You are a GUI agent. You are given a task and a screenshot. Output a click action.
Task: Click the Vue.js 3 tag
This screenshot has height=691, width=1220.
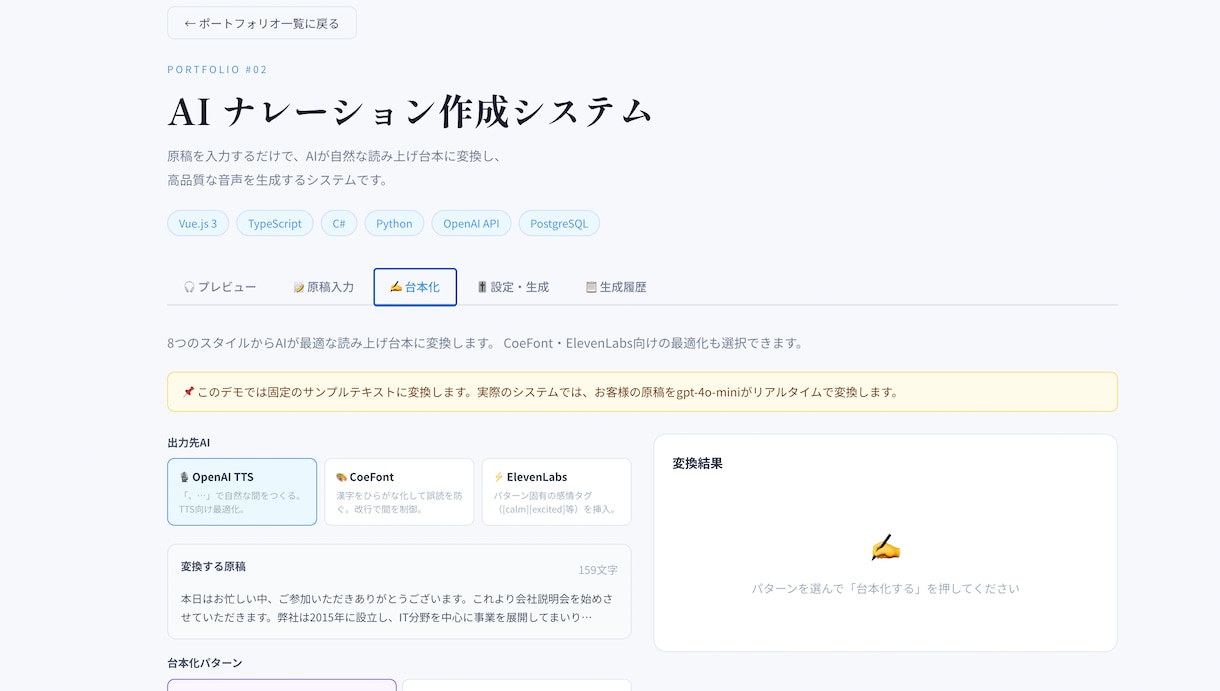pyautogui.click(x=198, y=223)
